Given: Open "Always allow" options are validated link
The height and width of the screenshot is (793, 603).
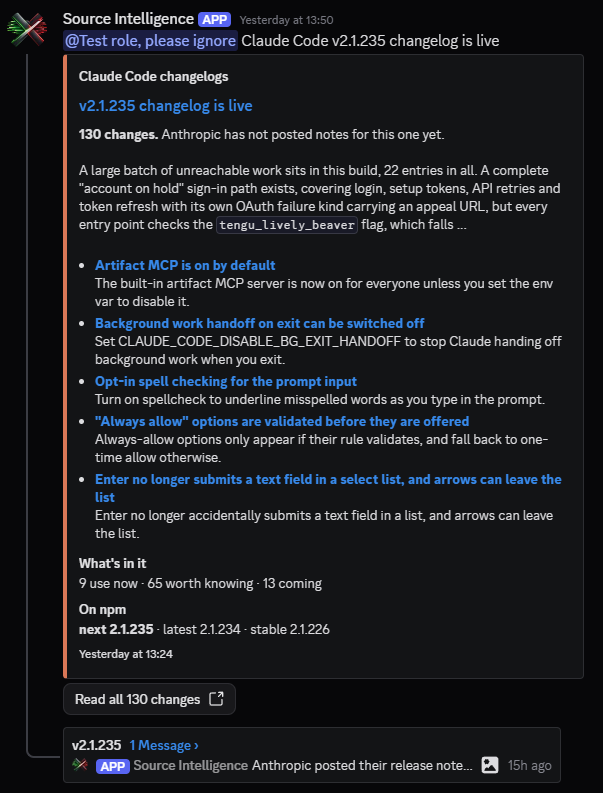Looking at the screenshot, I should 282,421.
